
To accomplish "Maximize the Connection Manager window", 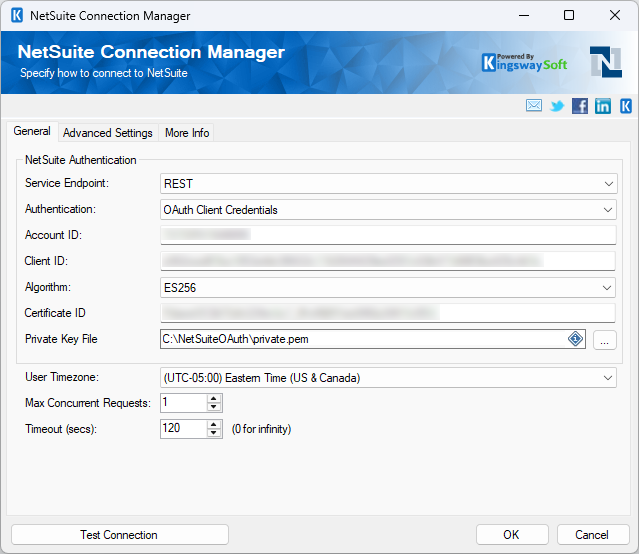I will (x=569, y=15).
